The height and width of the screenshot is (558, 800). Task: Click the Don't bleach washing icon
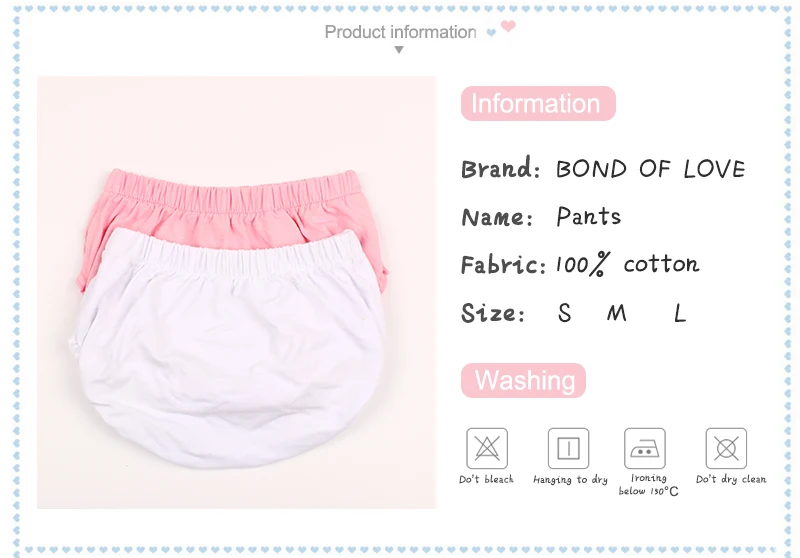click(487, 448)
